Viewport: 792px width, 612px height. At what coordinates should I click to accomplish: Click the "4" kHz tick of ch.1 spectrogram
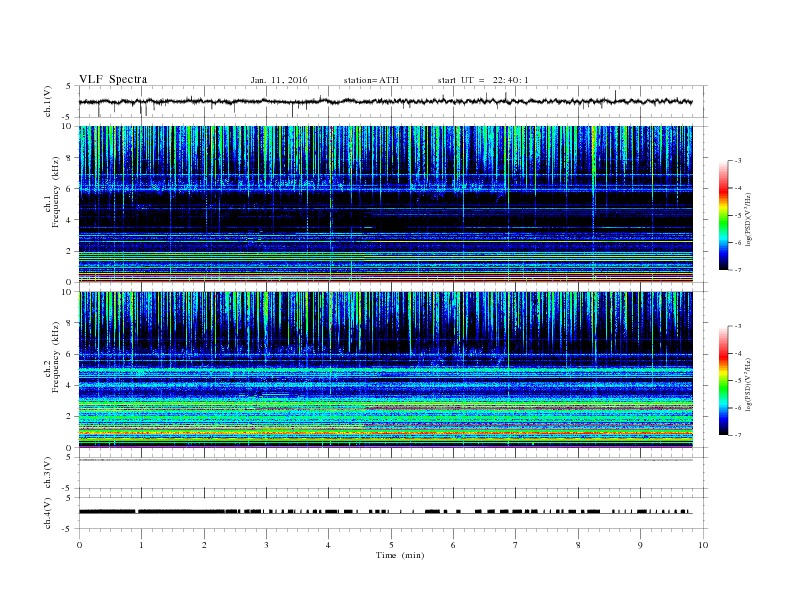pyautogui.click(x=69, y=220)
